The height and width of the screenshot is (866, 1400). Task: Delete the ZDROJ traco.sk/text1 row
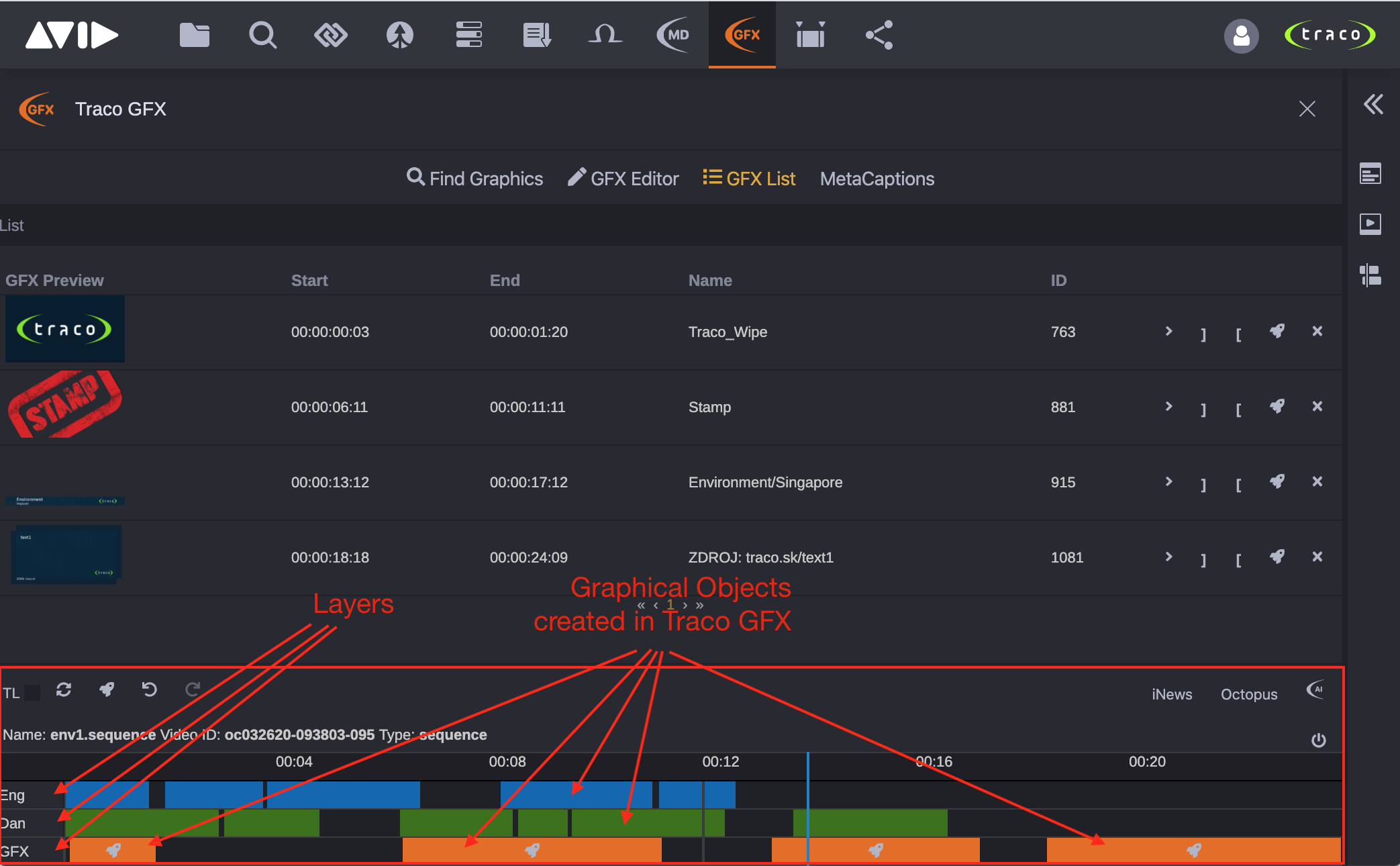1317,557
